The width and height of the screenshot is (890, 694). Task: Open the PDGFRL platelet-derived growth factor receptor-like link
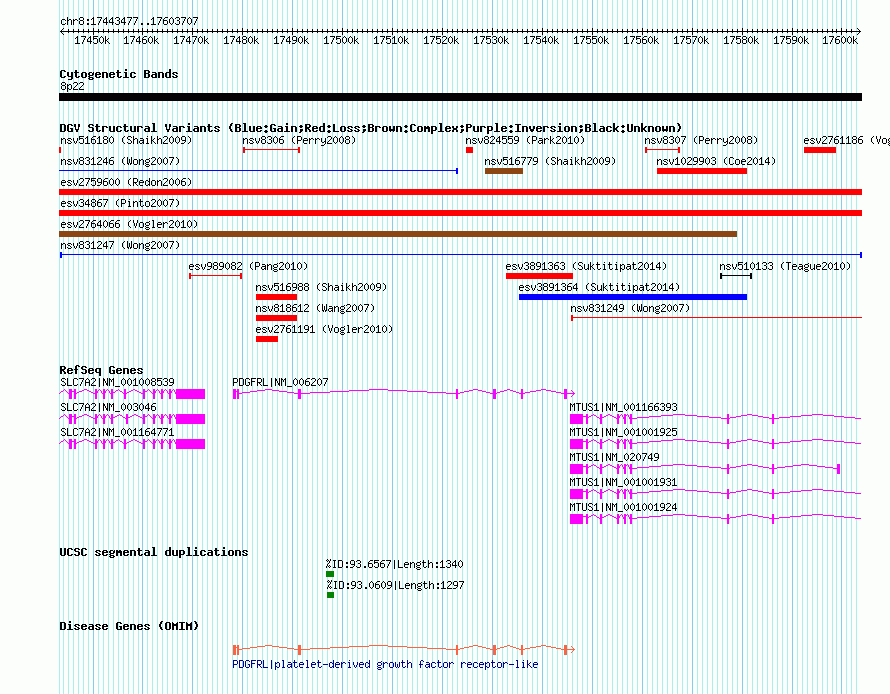pos(384,664)
